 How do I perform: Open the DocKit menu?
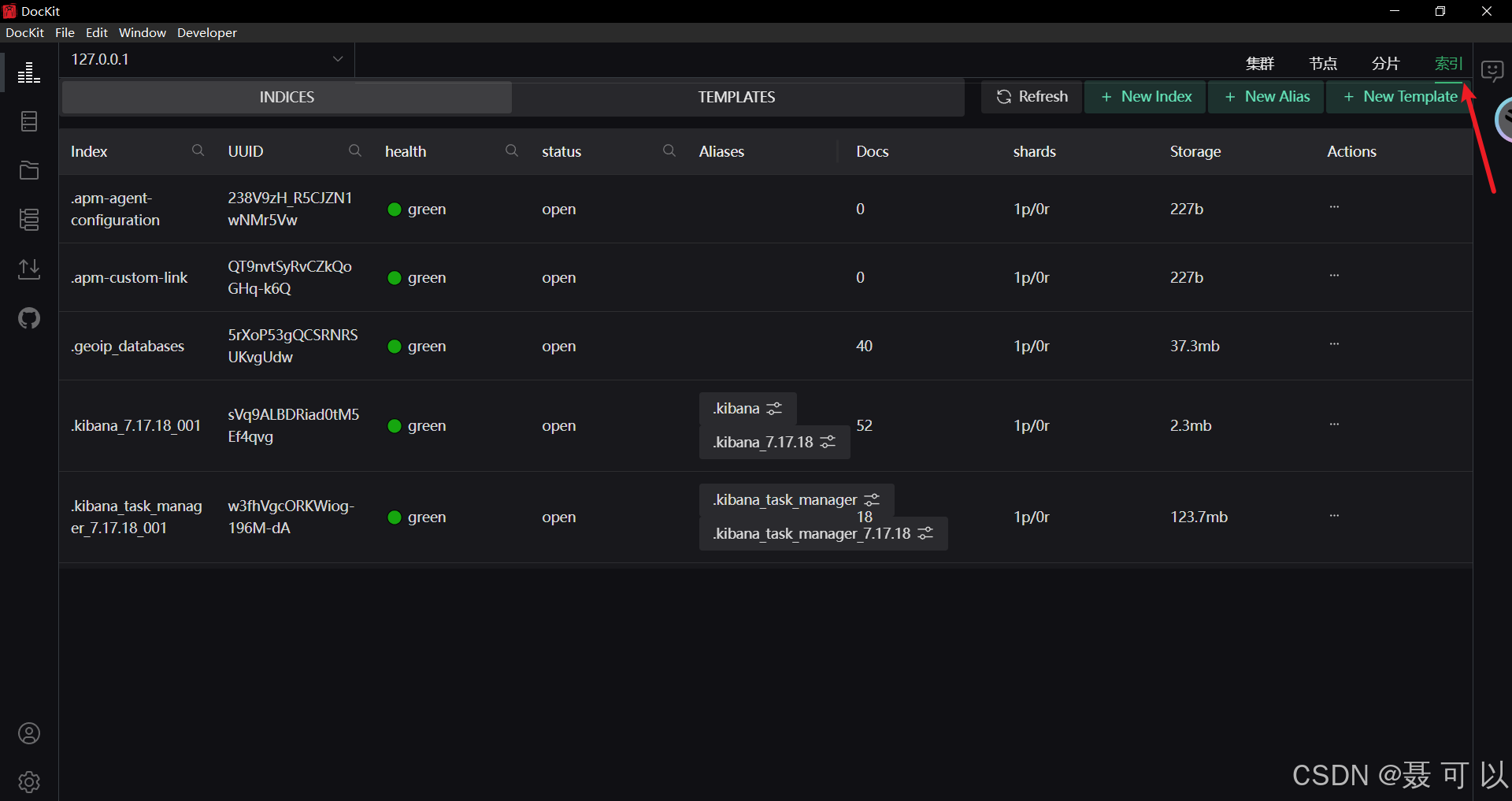[x=24, y=32]
